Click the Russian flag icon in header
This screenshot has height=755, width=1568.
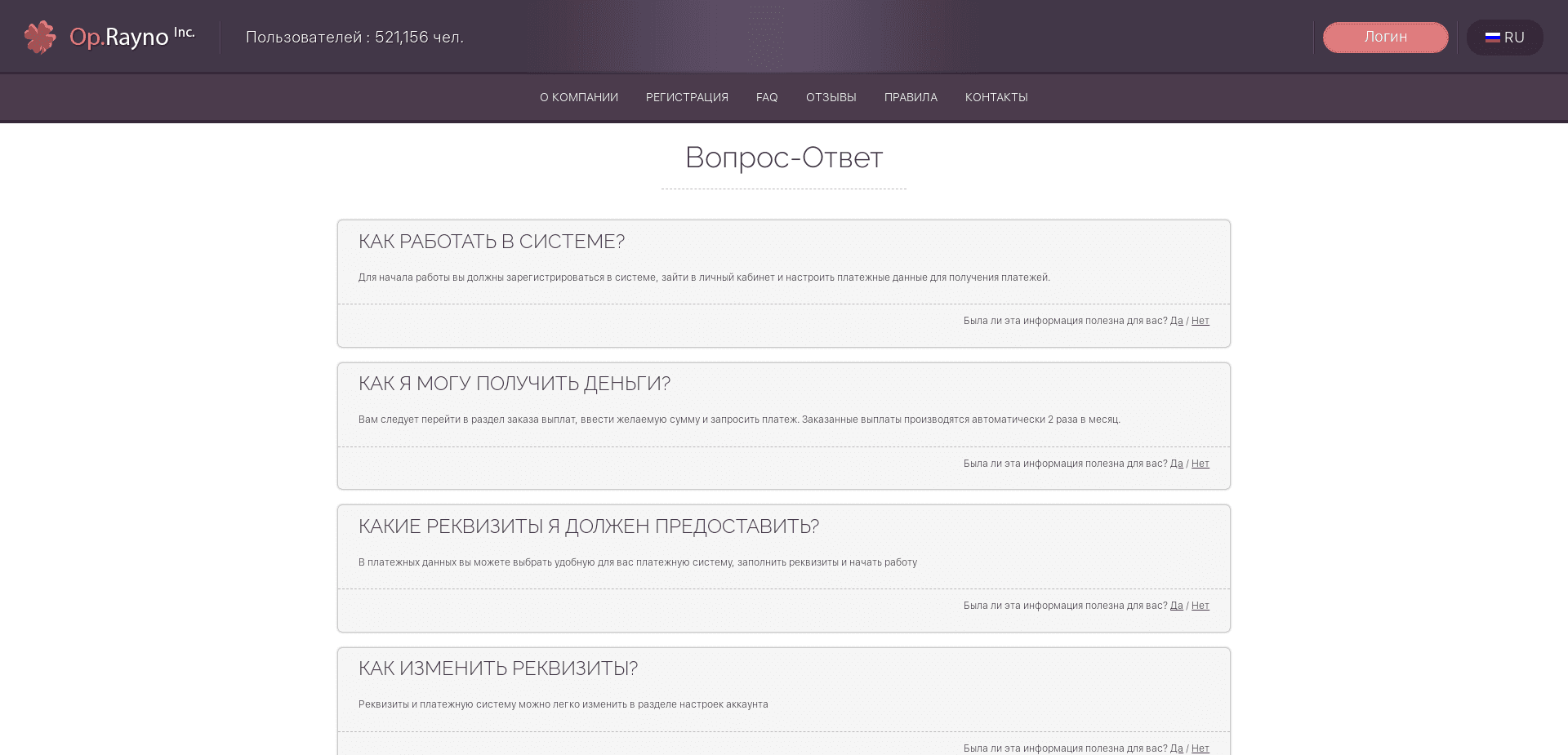click(x=1494, y=37)
